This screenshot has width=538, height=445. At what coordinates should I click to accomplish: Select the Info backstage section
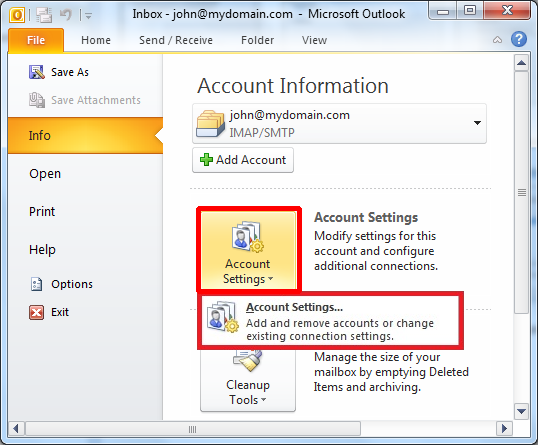tap(85, 136)
